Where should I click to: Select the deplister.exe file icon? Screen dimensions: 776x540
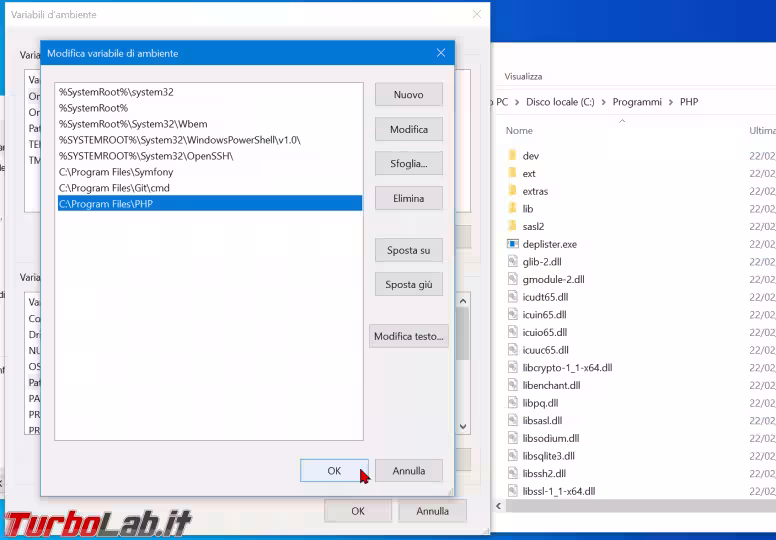(512, 244)
